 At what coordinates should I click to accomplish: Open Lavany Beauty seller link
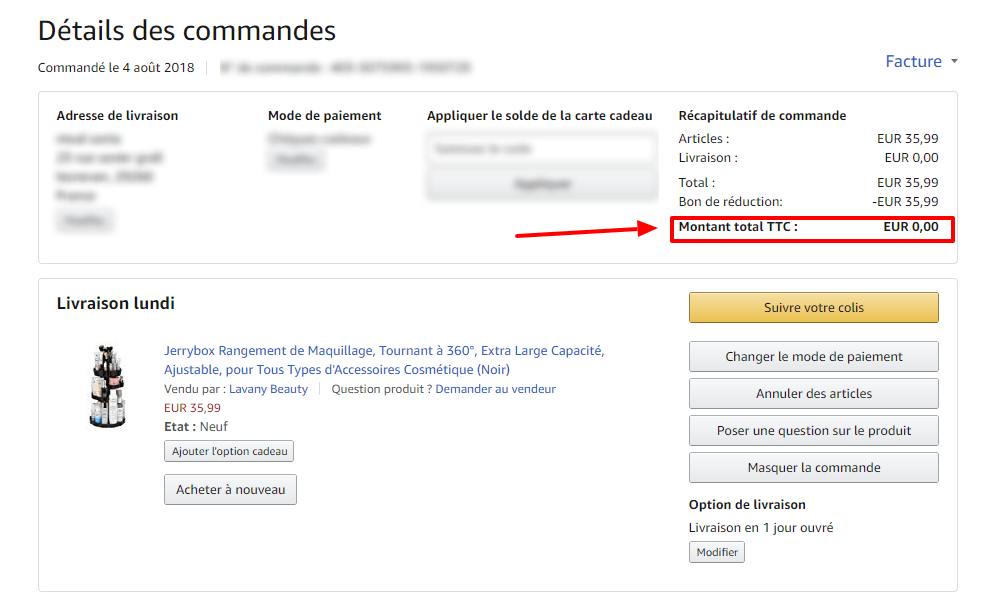point(268,389)
